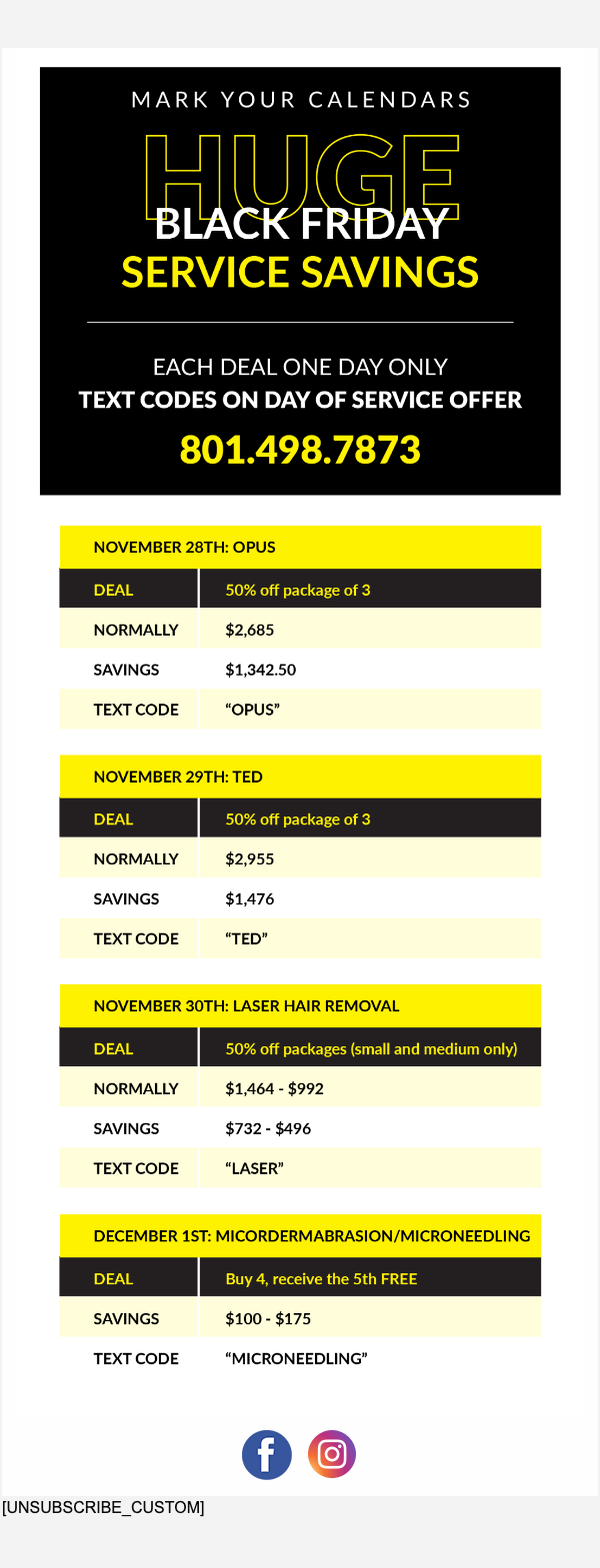Click the $1,342.50 savings amount
The width and height of the screenshot is (600, 1568).
(x=260, y=670)
